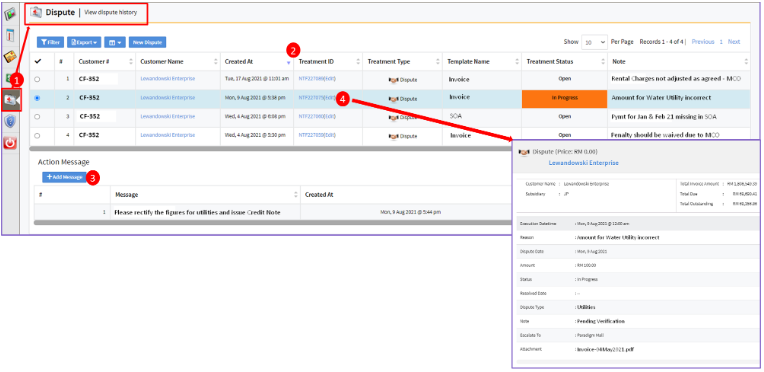Click the New Dispute button
Viewport: 764px width, 372px height.
coord(147,42)
